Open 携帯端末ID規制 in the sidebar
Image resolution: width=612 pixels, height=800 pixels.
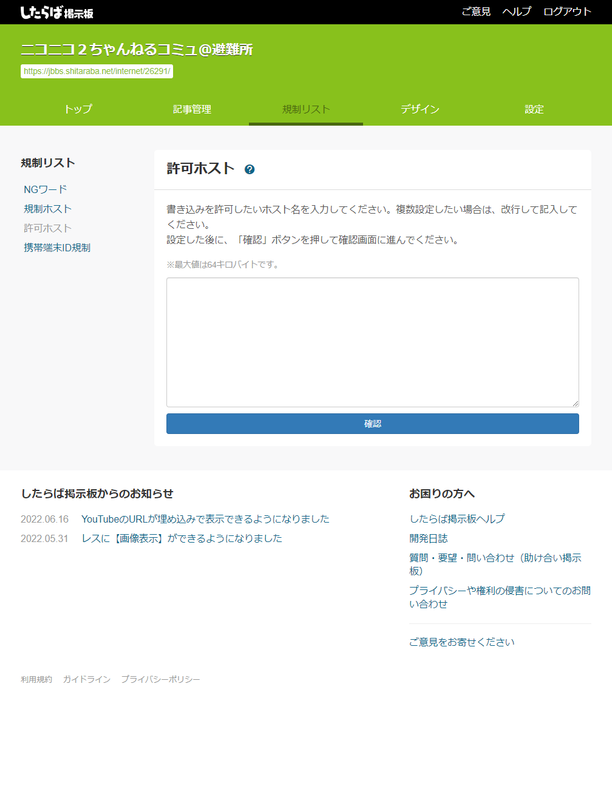point(57,247)
